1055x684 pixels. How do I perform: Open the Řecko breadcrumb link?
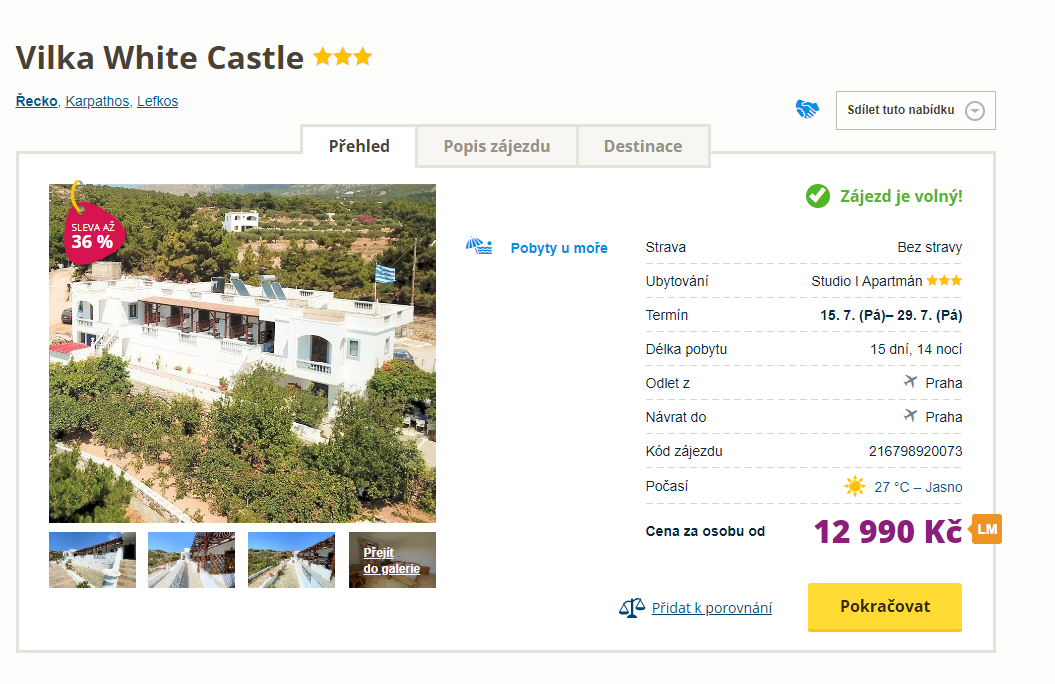[x=37, y=101]
